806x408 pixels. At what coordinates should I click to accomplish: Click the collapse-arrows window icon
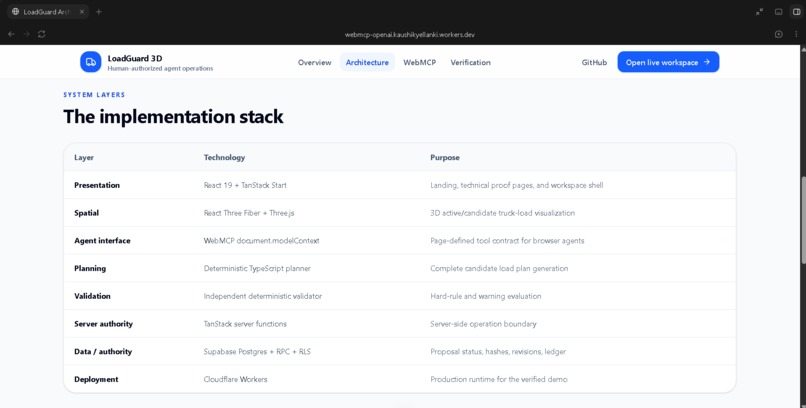click(759, 12)
